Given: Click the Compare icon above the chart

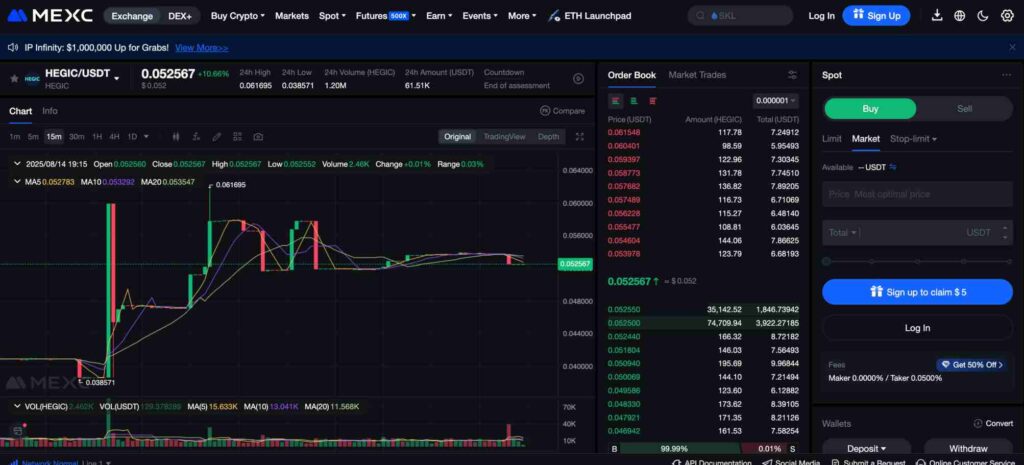Looking at the screenshot, I should (545, 111).
